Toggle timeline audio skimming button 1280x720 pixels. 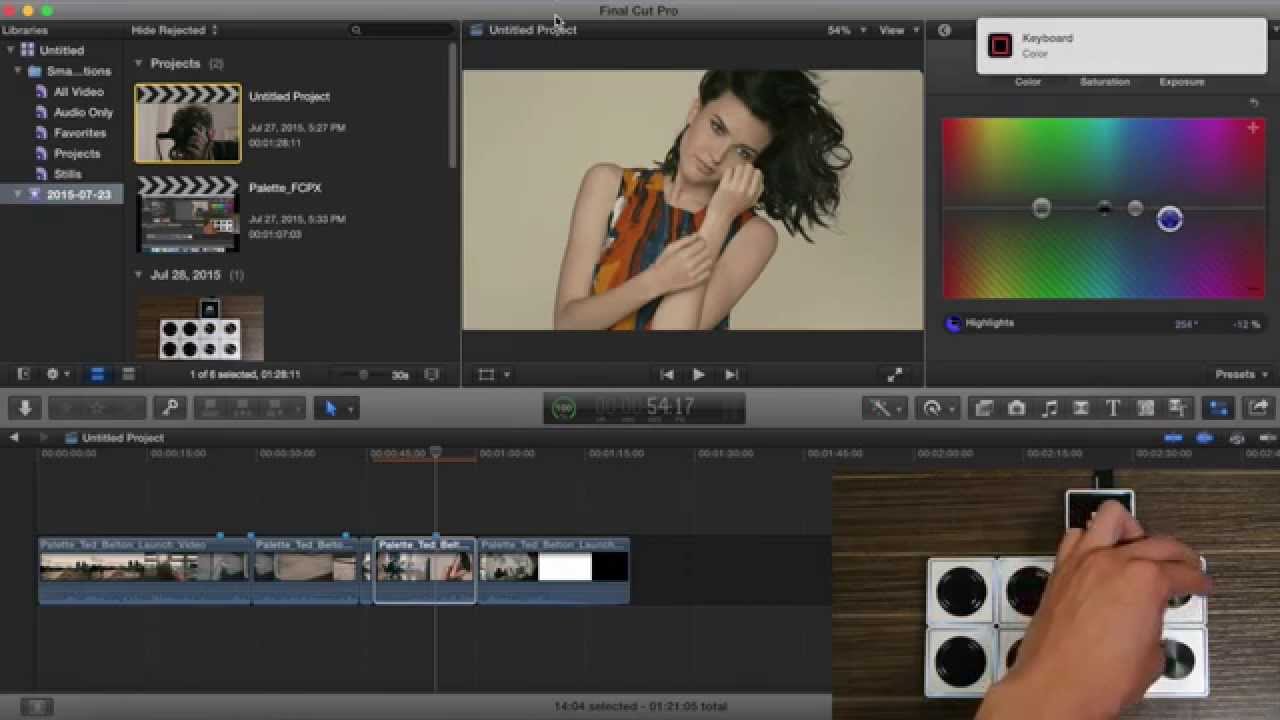point(1205,438)
